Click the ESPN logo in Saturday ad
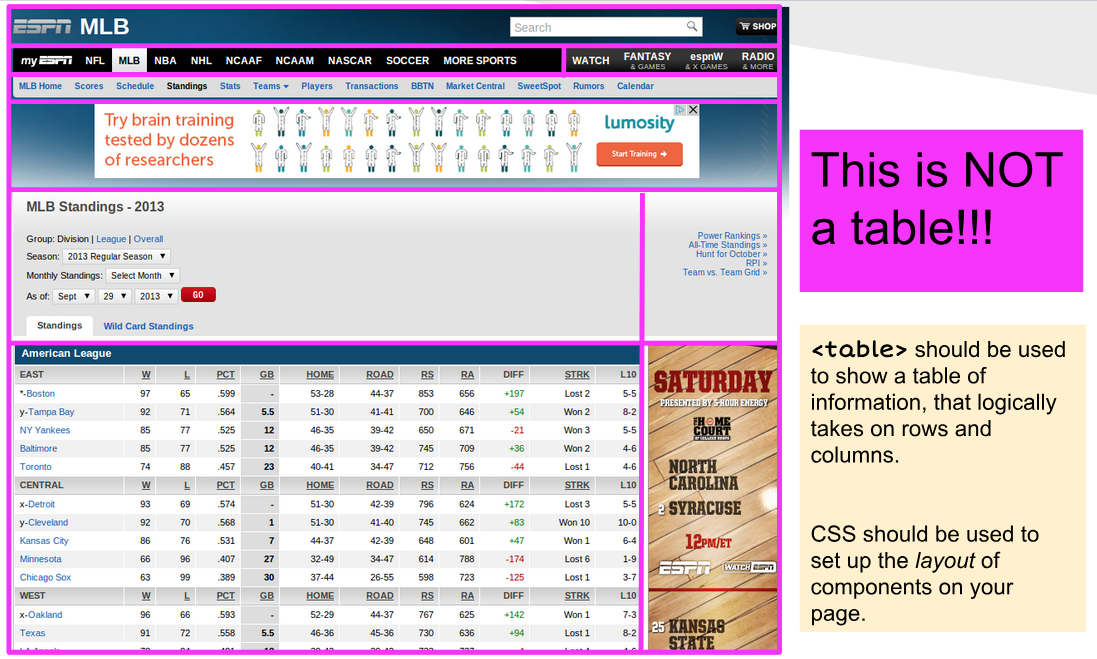Screen dimensions: 1097x659 pyautogui.click(x=685, y=567)
